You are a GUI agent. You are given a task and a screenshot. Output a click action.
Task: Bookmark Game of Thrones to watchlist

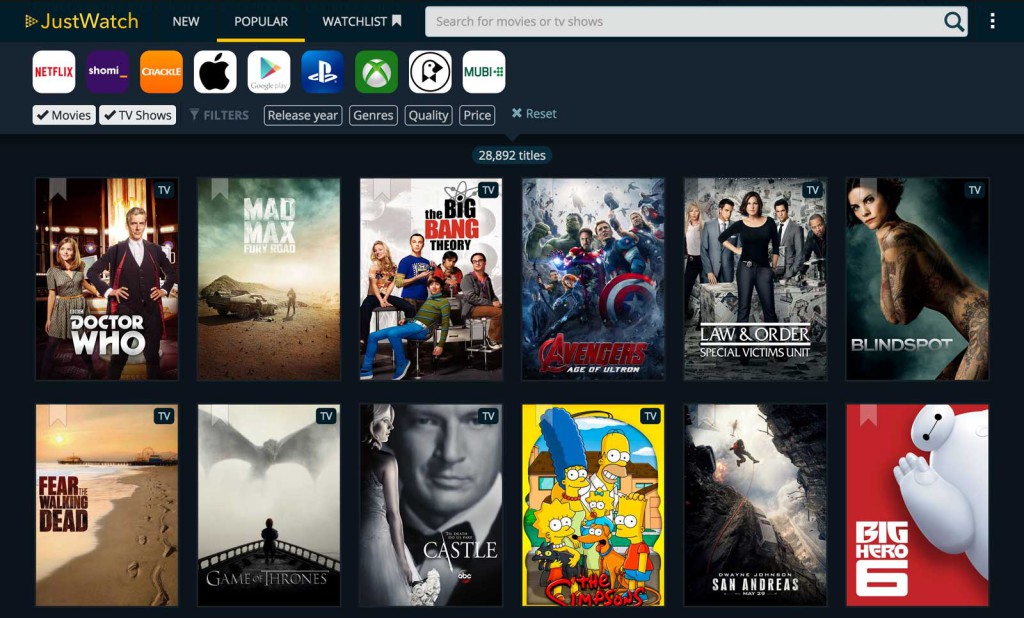pos(219,415)
